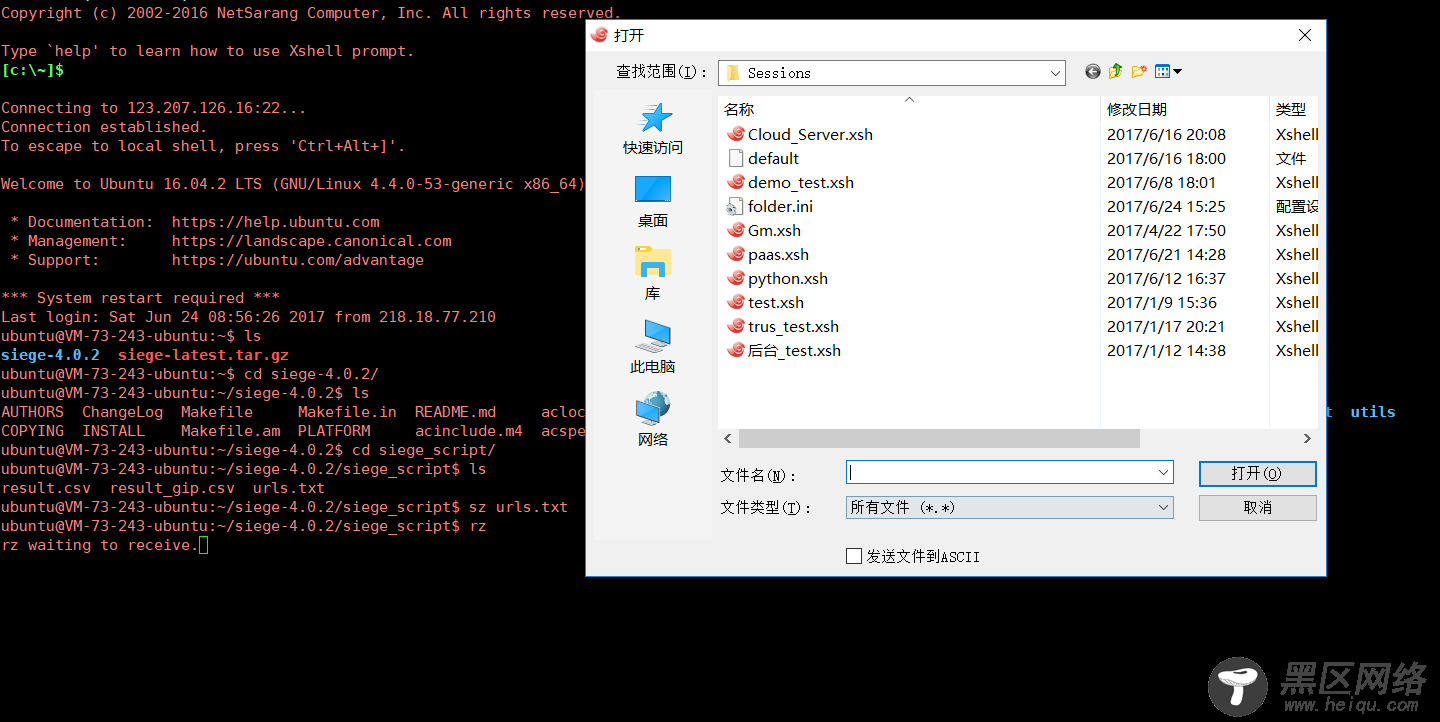Click the date 2017/6/24 15:25
Viewport: 1440px width, 722px height.
[1166, 206]
